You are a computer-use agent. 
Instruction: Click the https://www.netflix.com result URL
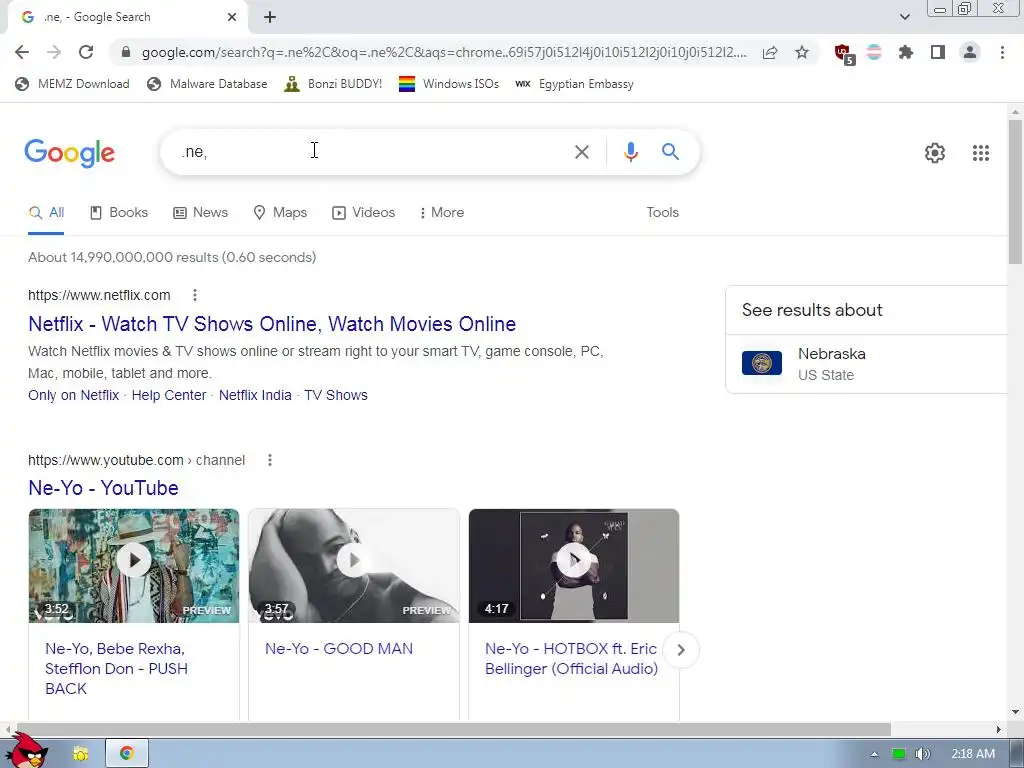[x=99, y=295]
